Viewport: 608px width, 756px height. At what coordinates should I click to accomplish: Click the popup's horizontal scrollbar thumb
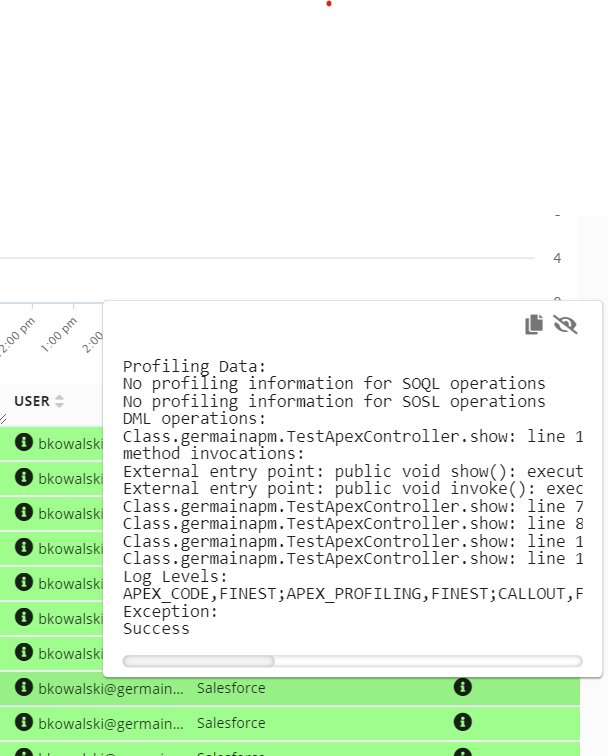click(198, 661)
